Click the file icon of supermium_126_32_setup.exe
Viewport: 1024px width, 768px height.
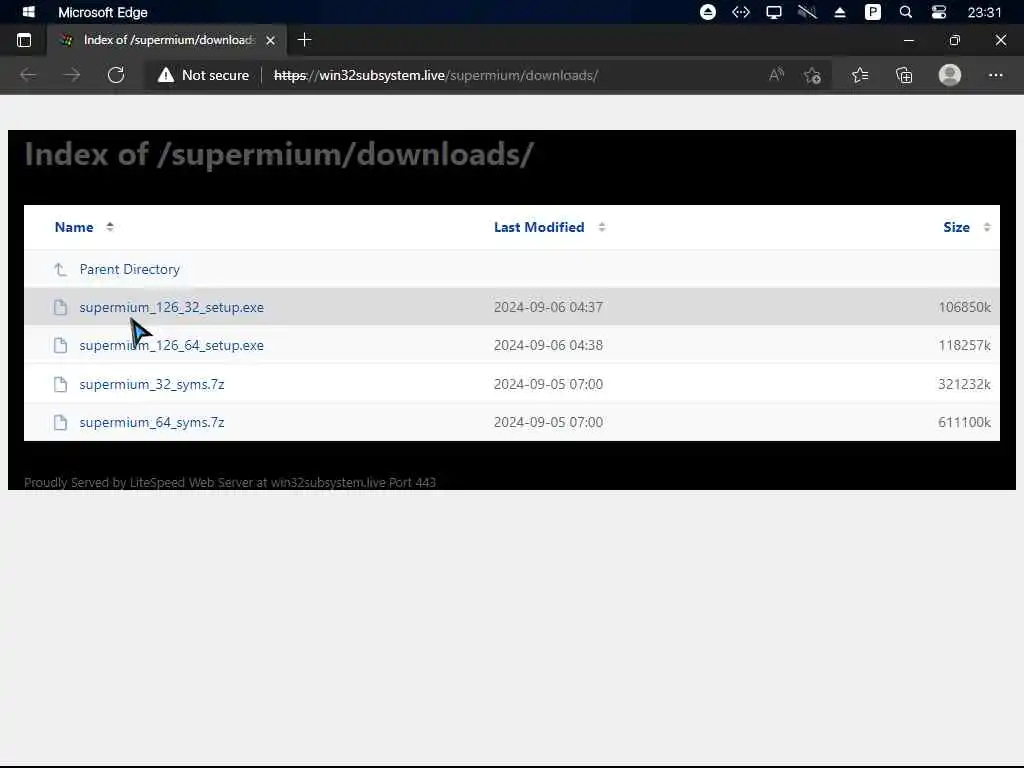60,307
